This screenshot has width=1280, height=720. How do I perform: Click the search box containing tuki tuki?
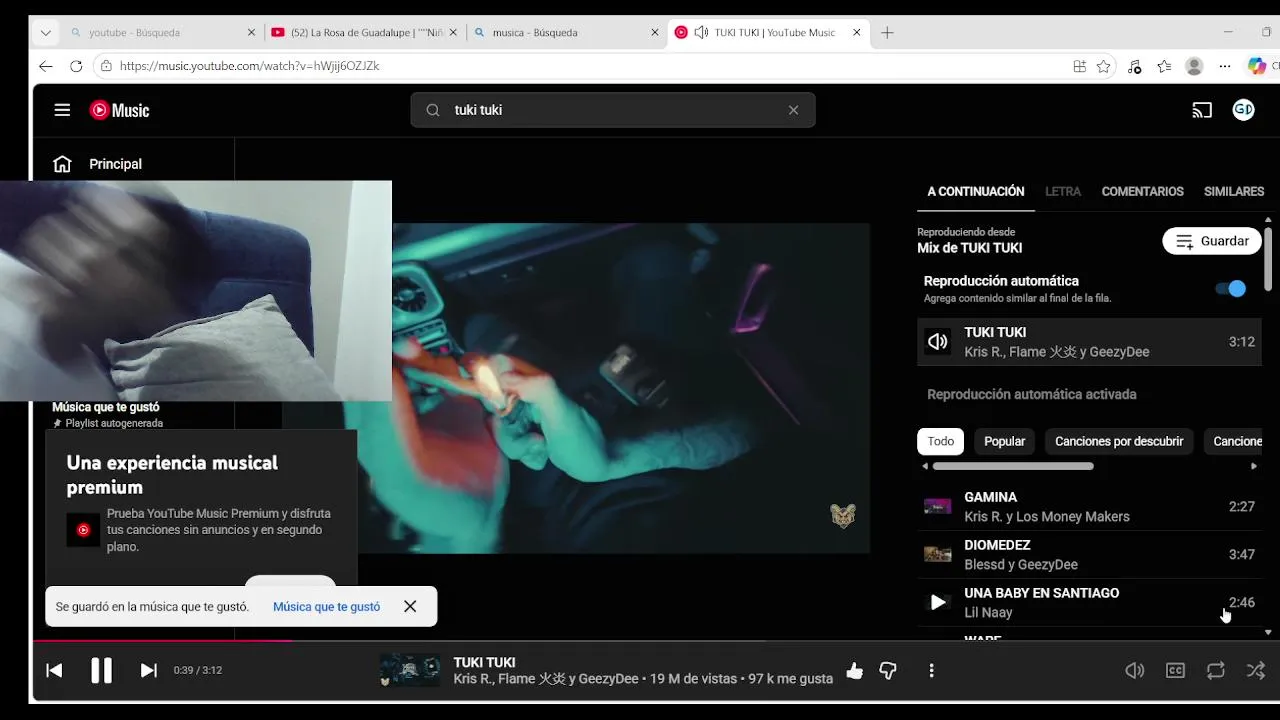click(x=612, y=110)
